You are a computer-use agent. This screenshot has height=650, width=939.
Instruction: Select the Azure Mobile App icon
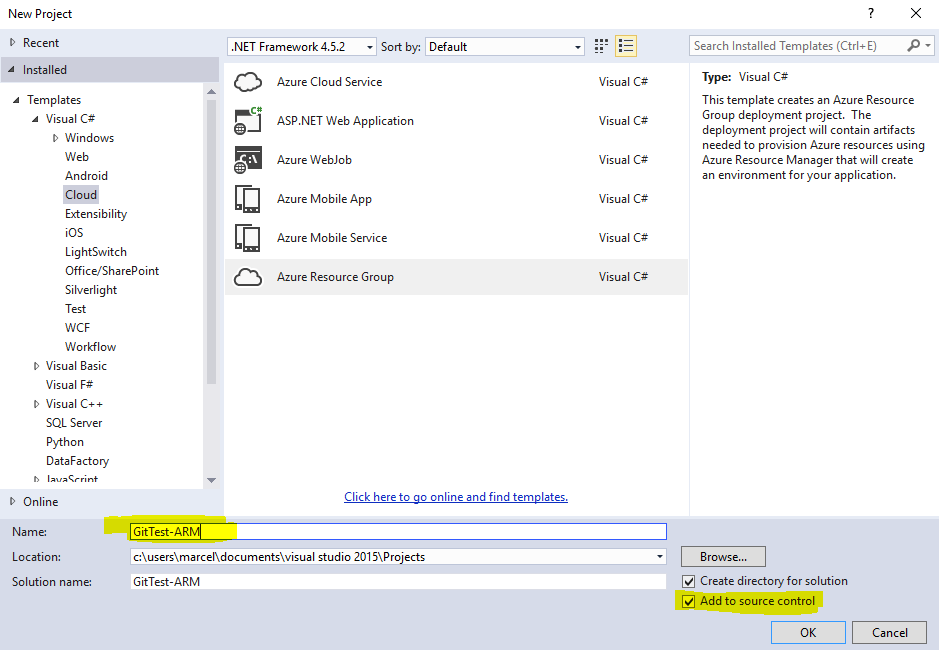pos(248,199)
